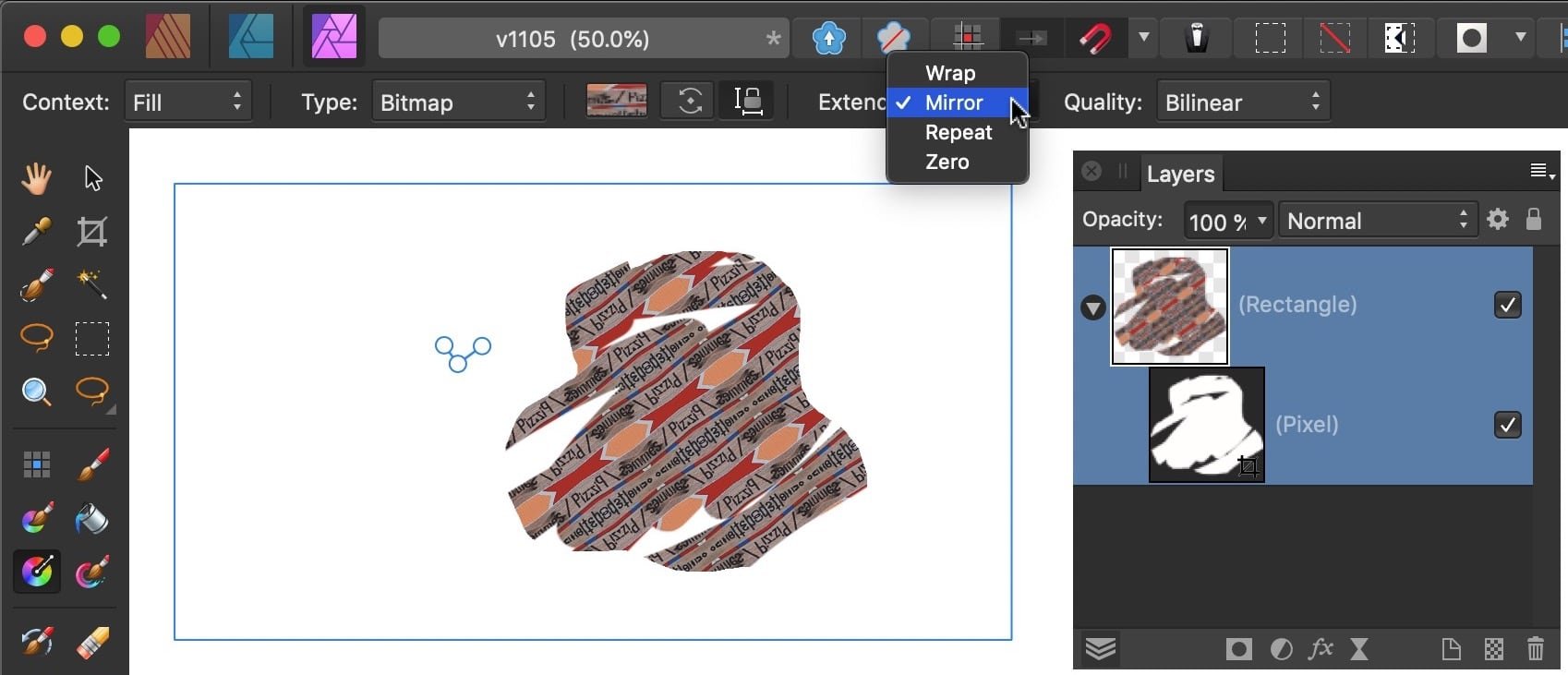Switch to the Affinity Publisher persona icon

pos(168,38)
